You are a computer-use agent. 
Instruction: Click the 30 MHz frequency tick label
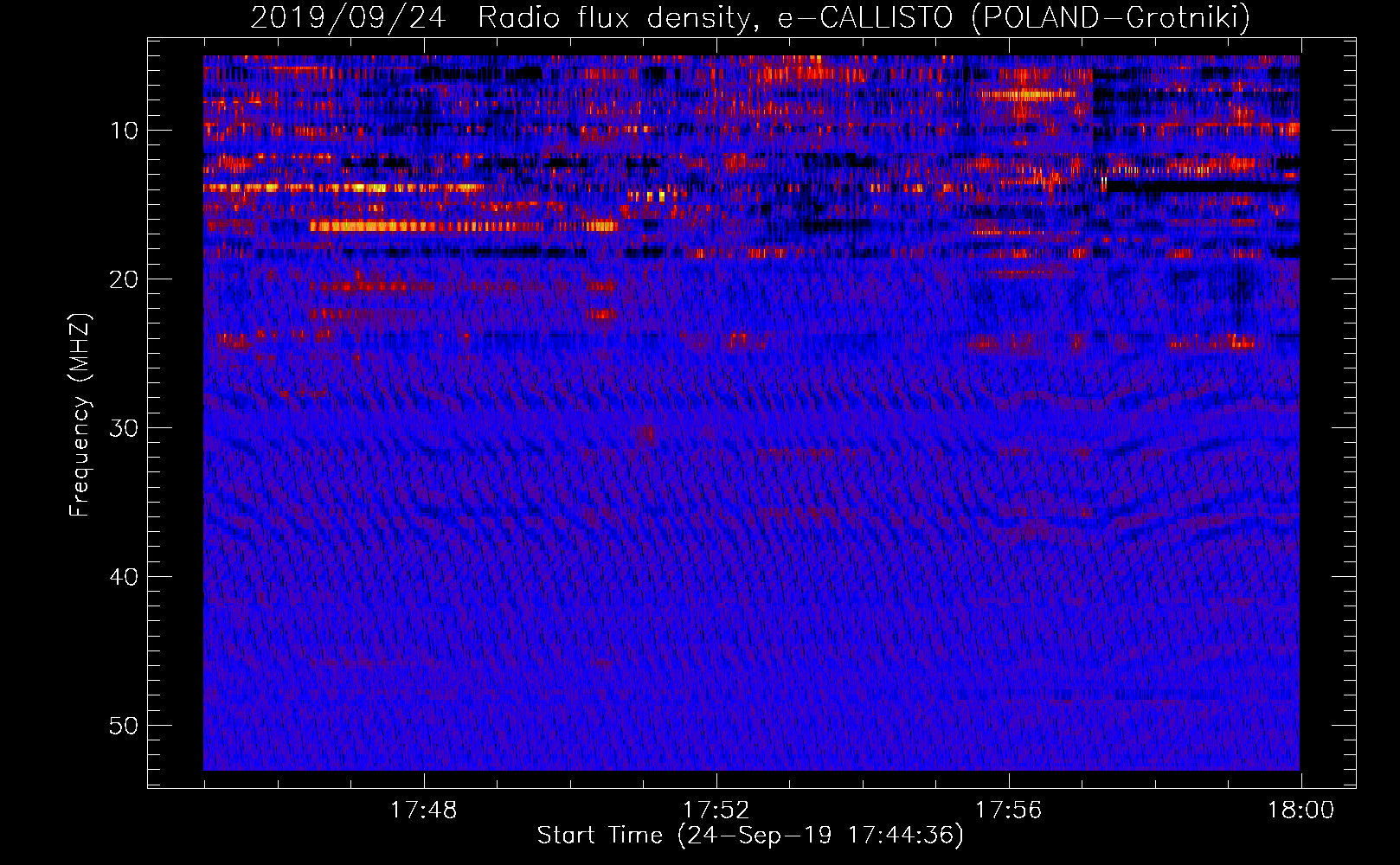point(125,428)
